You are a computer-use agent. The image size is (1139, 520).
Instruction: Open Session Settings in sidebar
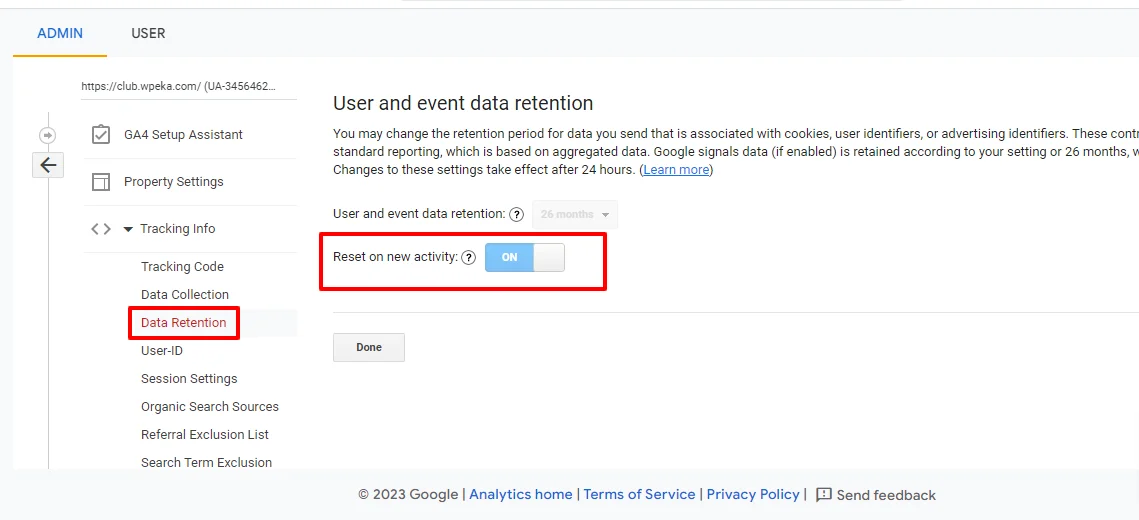[x=189, y=379]
